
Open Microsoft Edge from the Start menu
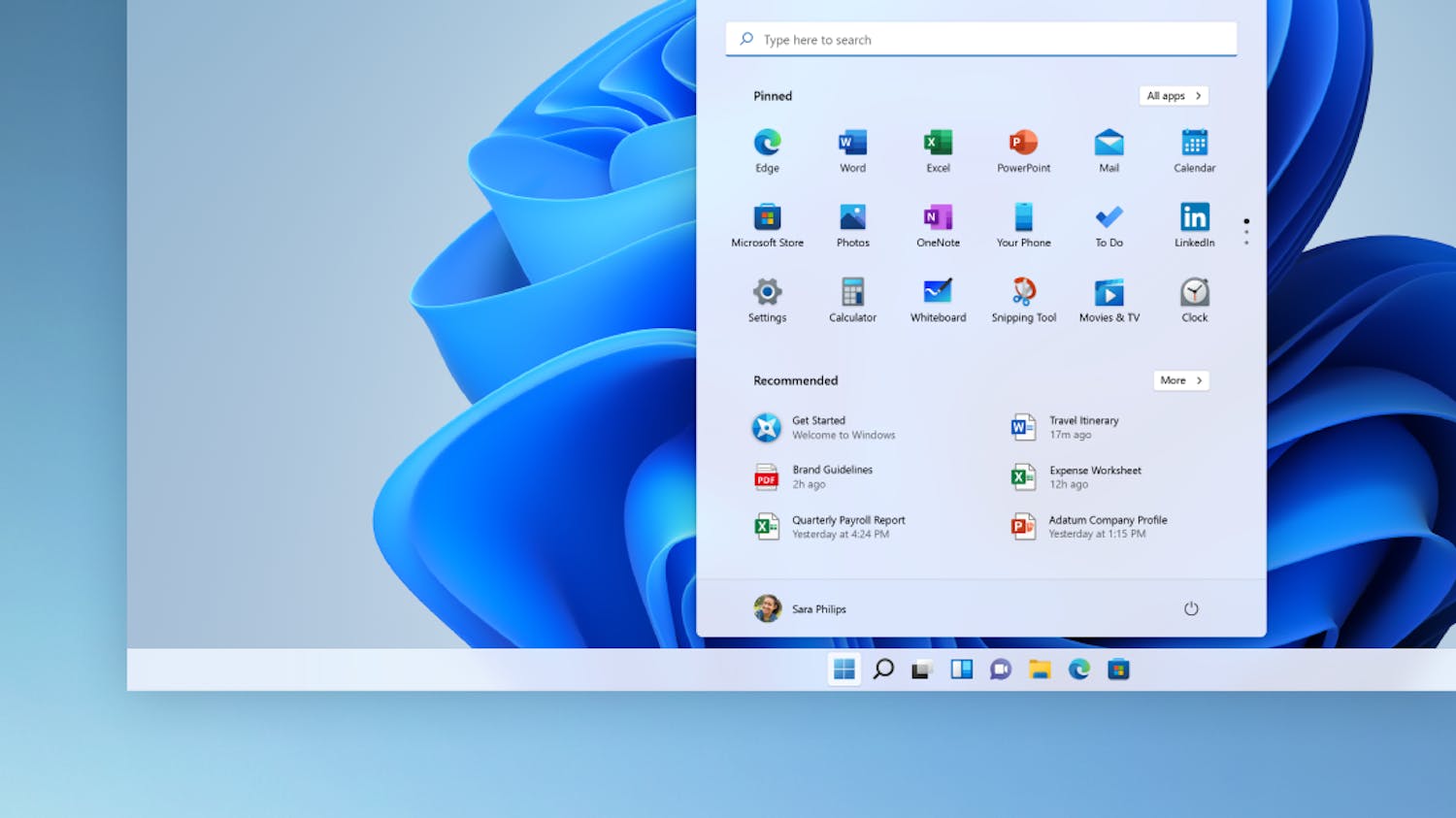click(x=766, y=150)
